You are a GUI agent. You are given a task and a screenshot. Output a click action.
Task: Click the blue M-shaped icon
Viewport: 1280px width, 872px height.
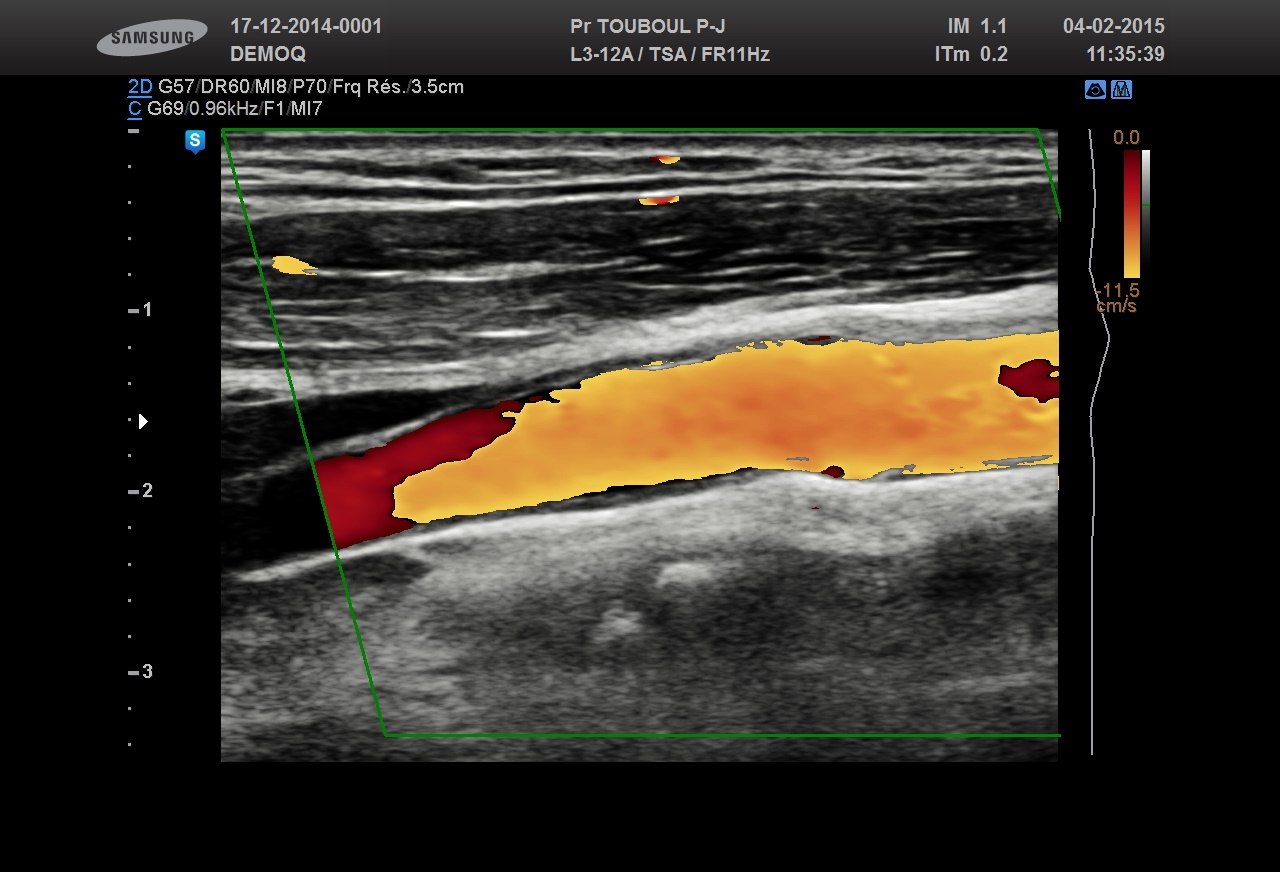click(1121, 90)
